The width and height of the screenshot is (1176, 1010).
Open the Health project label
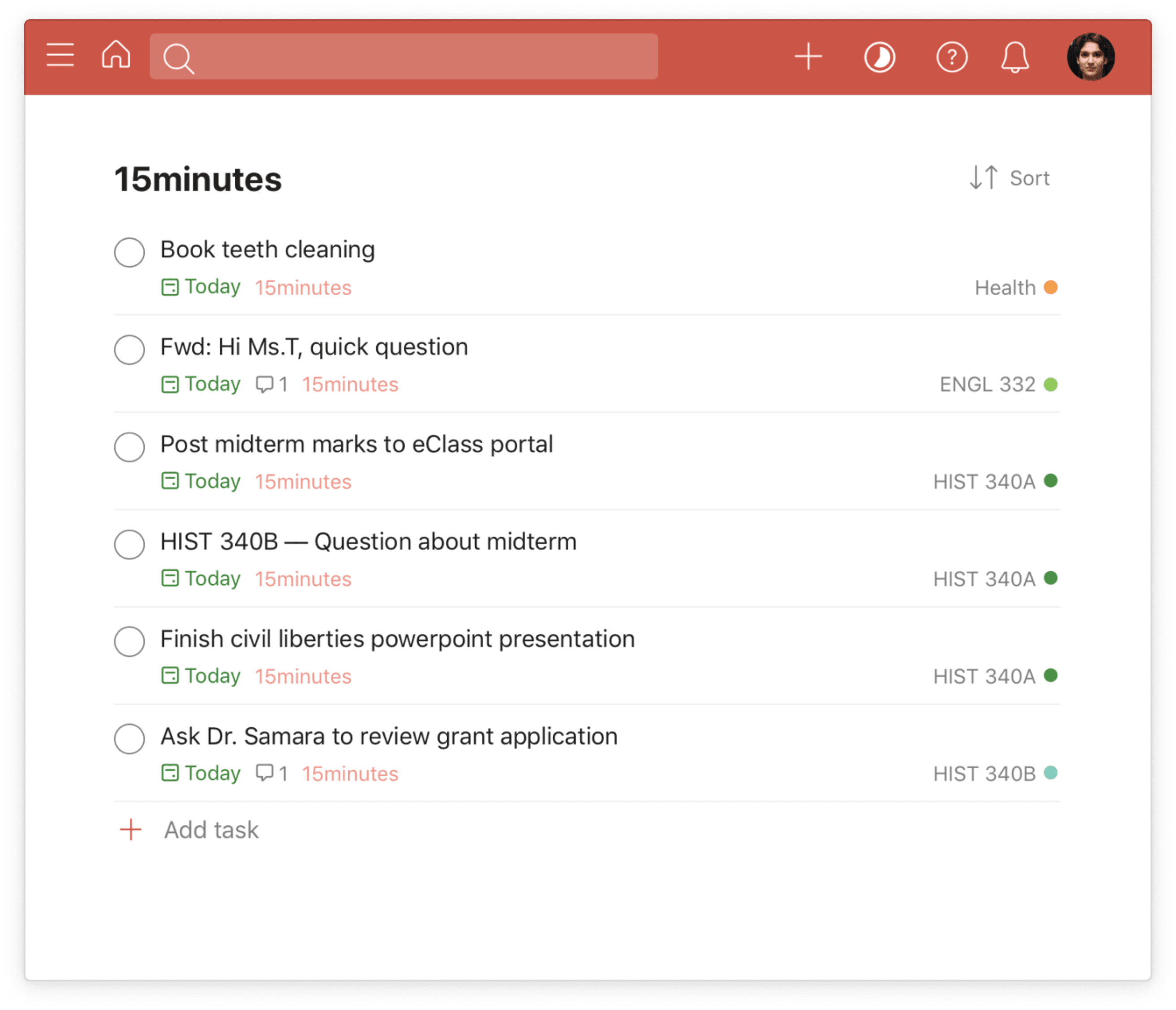1005,288
